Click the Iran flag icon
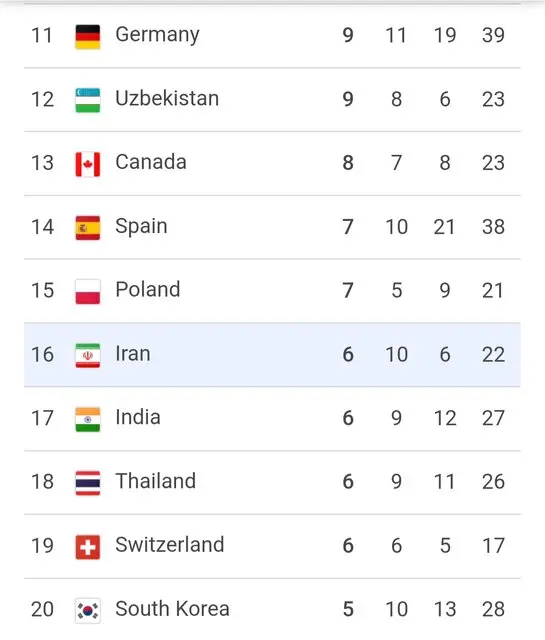 (x=87, y=356)
